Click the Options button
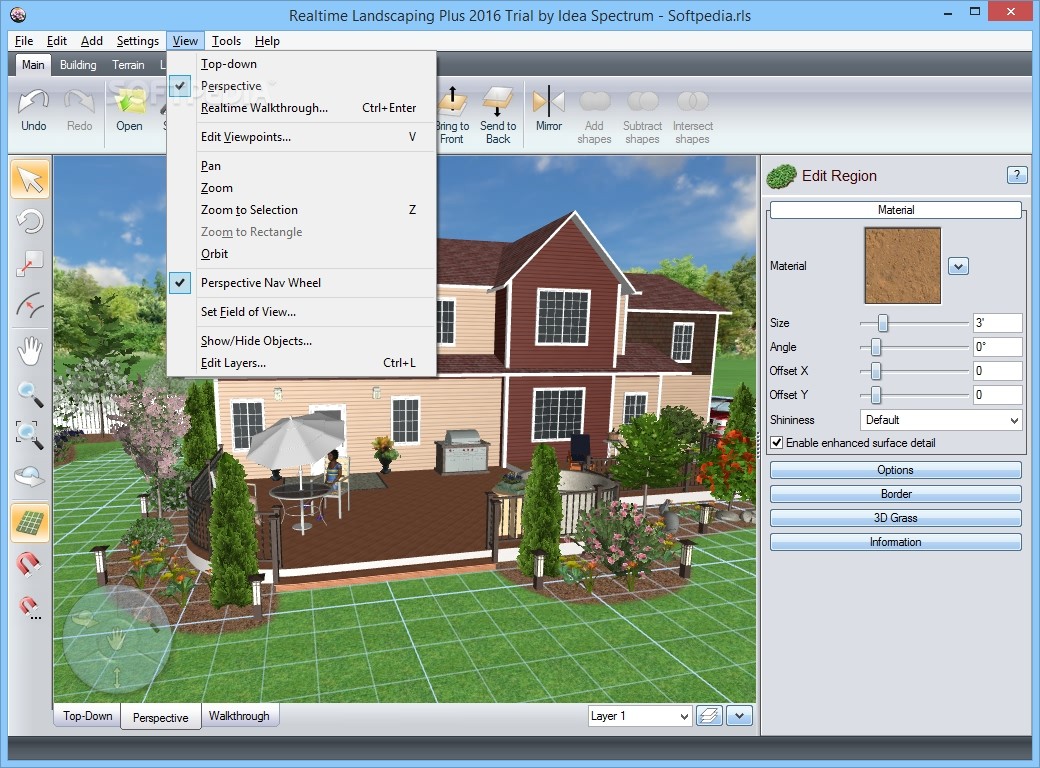1040x768 pixels. click(x=895, y=470)
